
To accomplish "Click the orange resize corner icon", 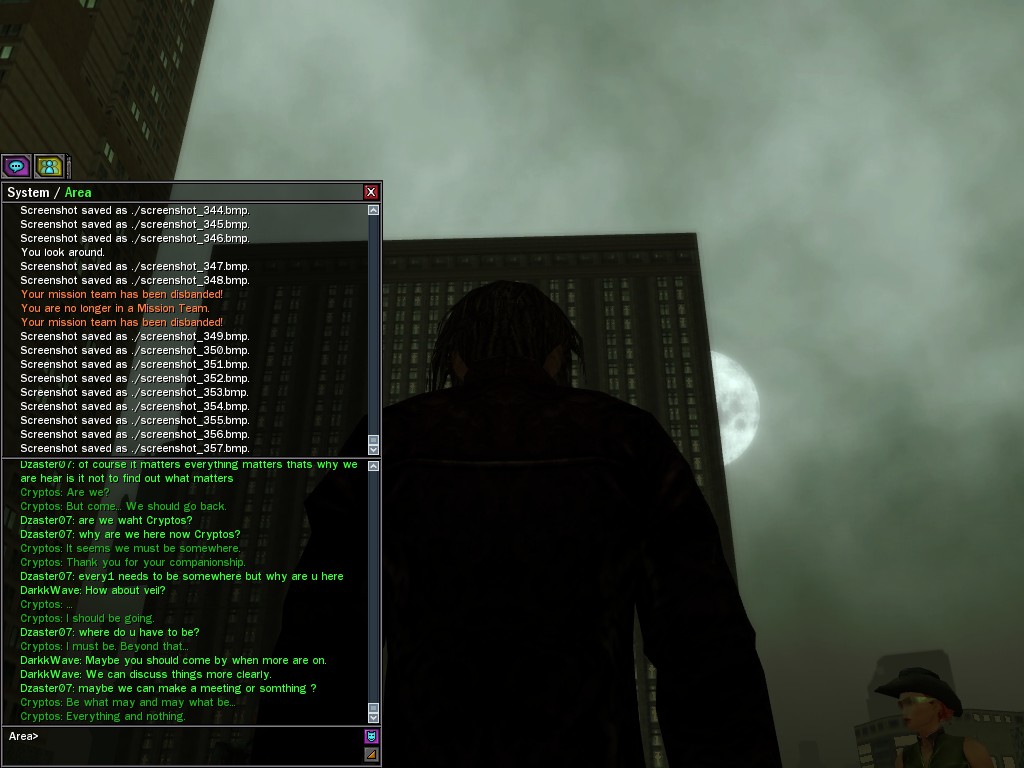I will tap(372, 754).
